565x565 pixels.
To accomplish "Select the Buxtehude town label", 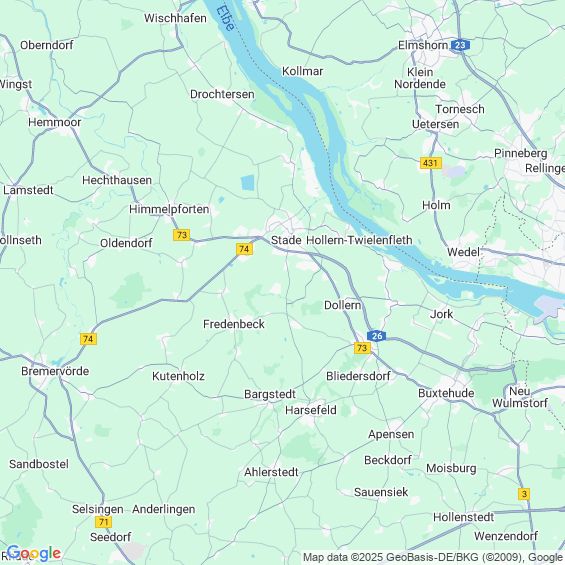I will (446, 393).
